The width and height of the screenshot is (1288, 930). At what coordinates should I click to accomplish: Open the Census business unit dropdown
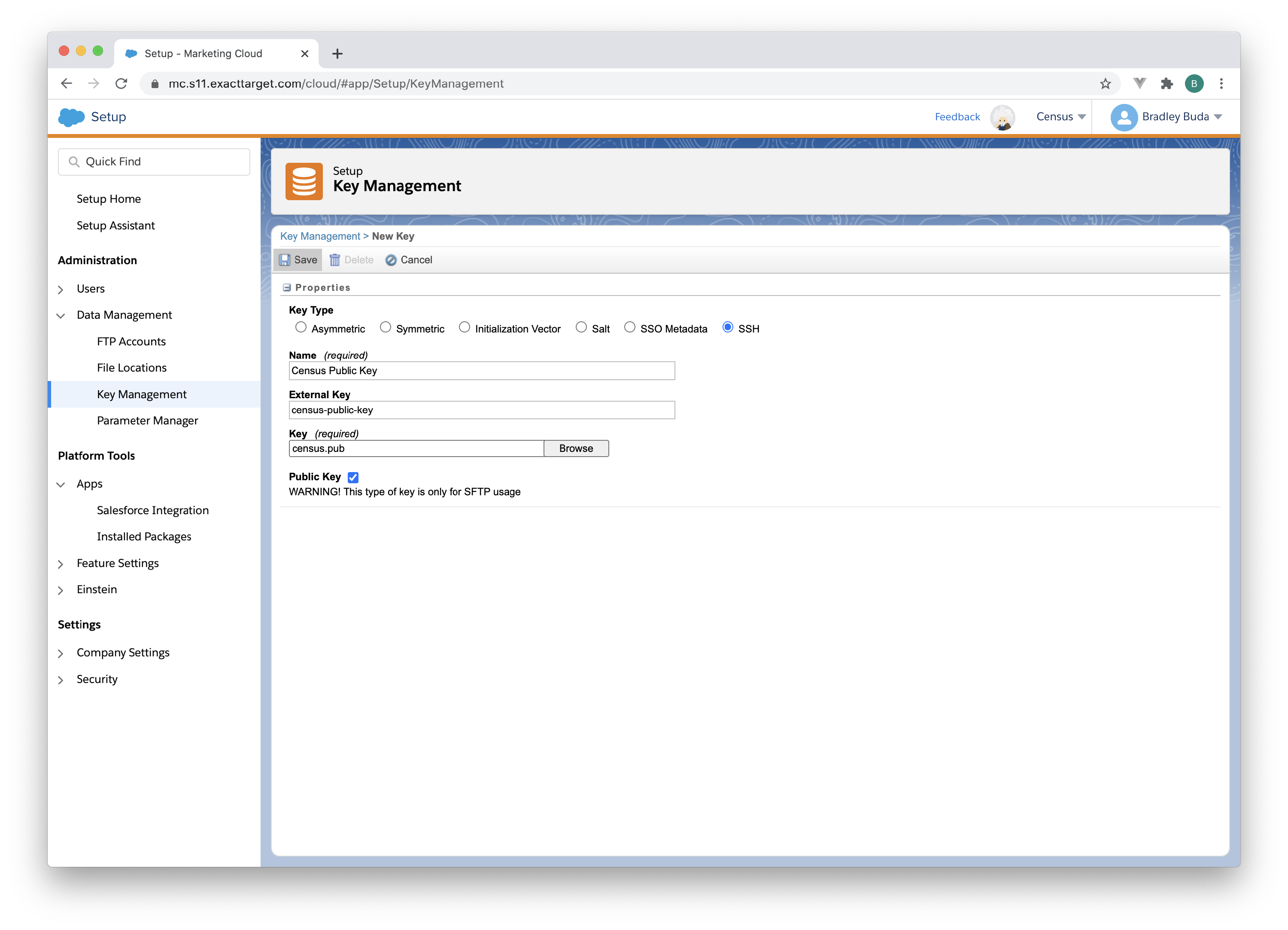point(1060,117)
